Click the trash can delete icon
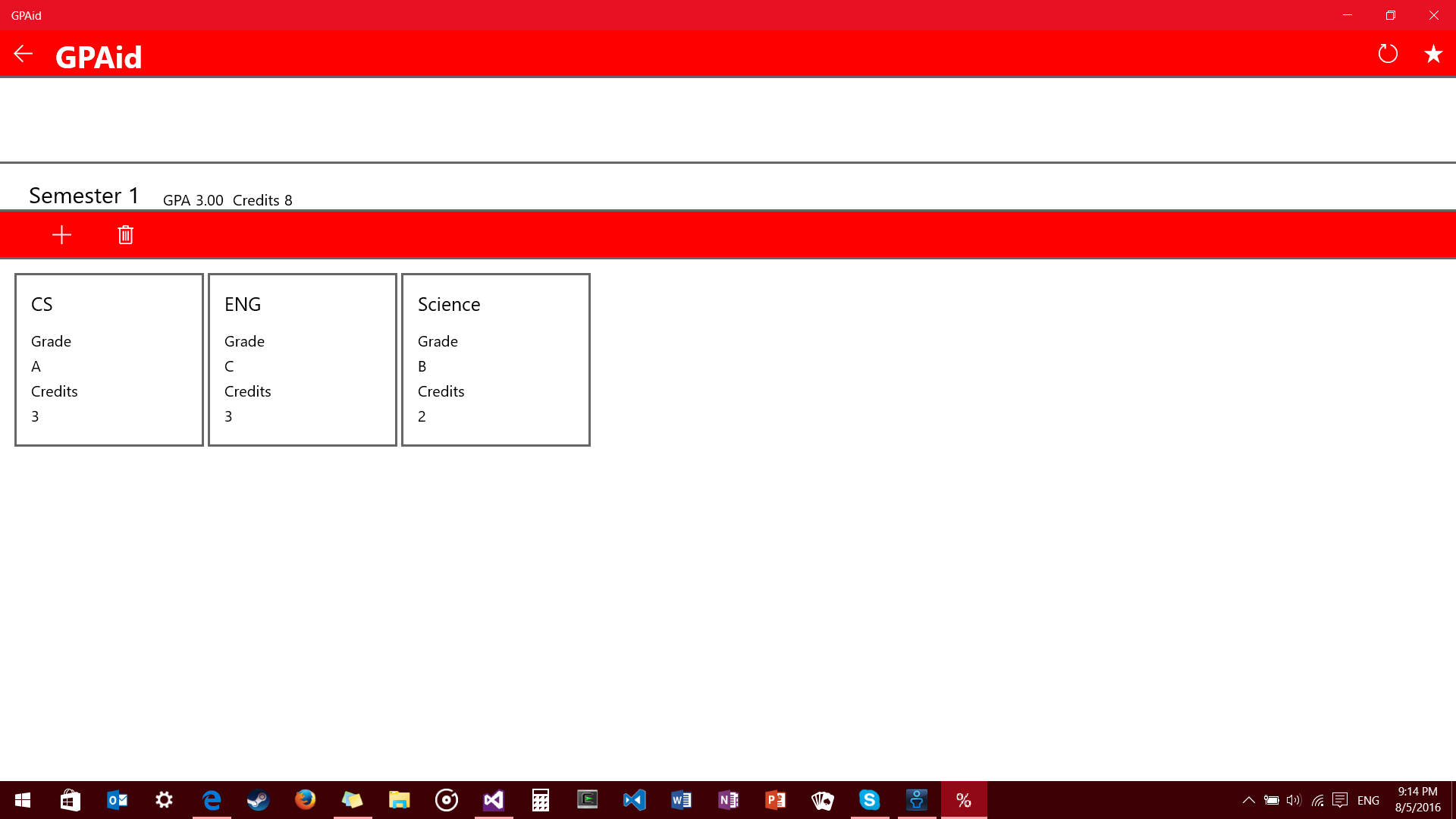The width and height of the screenshot is (1456, 819). click(126, 235)
